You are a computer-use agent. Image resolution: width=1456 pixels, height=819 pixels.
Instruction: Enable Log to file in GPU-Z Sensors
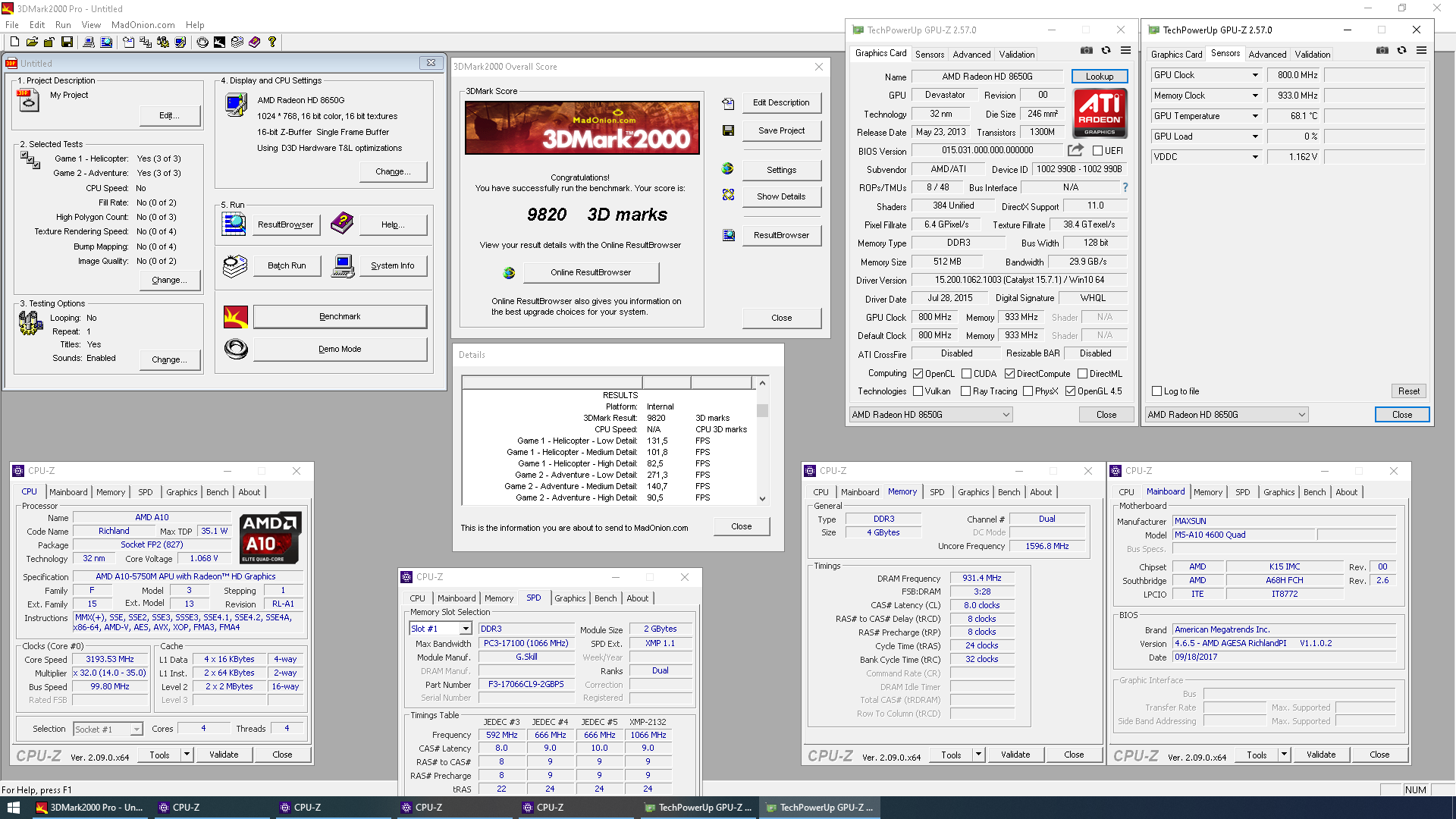1157,391
